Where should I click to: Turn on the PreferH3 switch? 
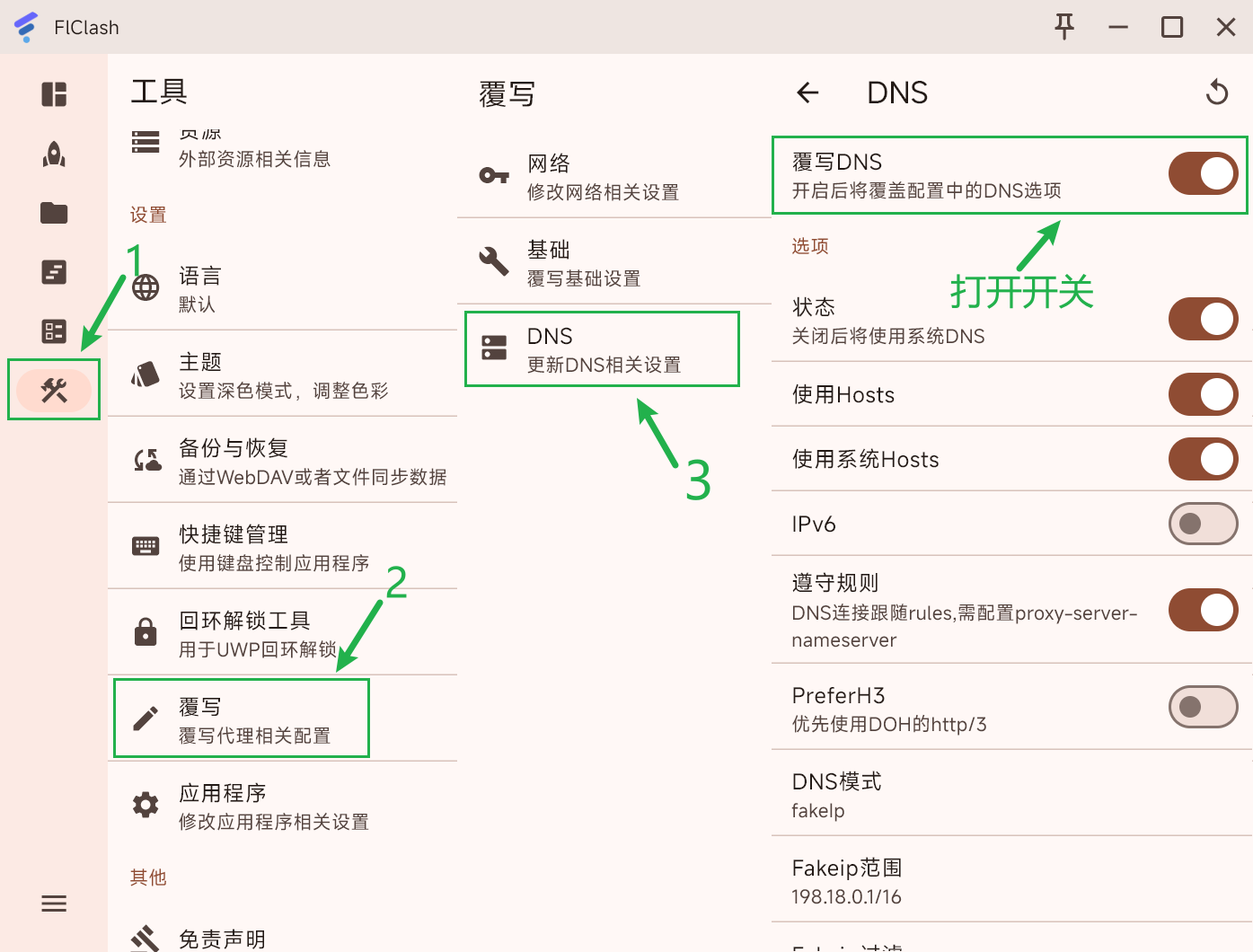coord(1203,707)
